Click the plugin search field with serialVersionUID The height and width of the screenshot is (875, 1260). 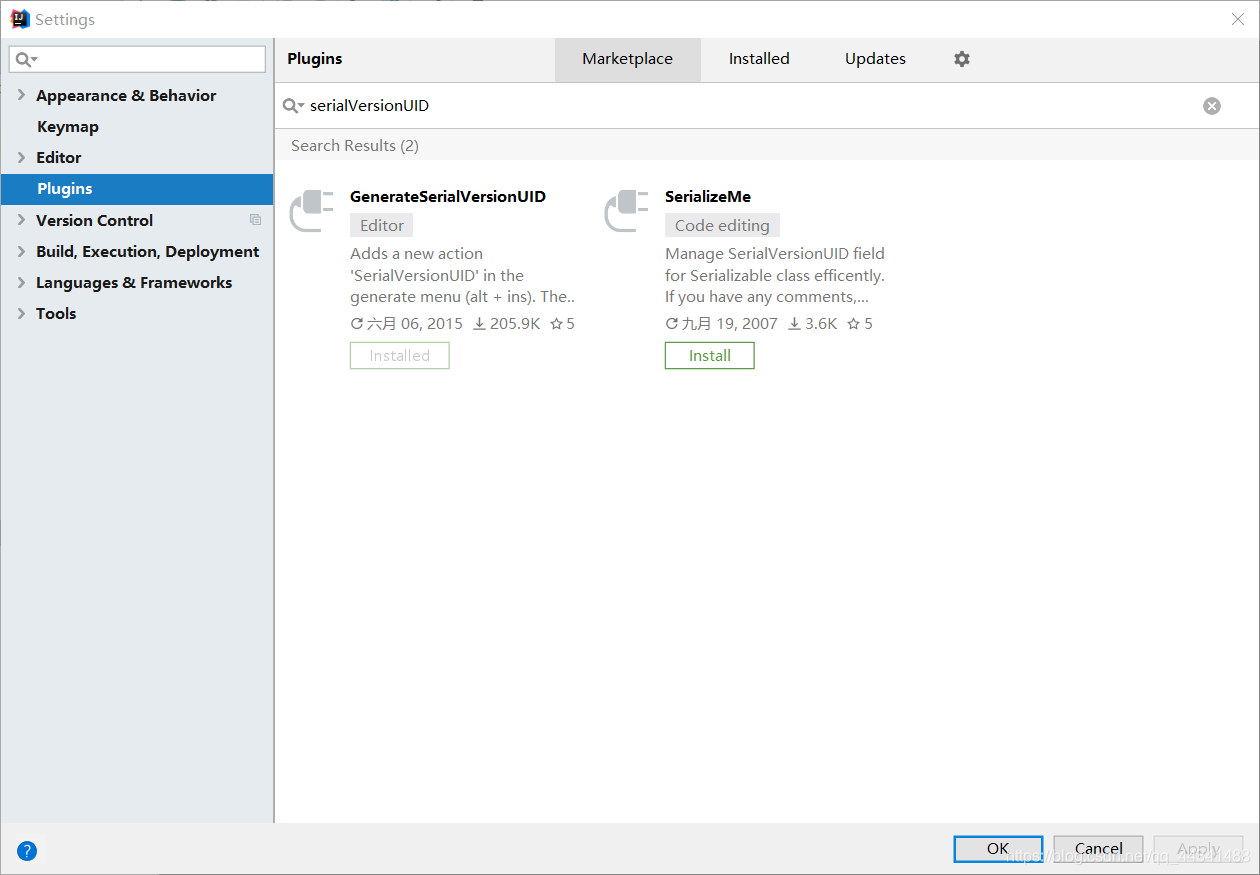tap(750, 106)
